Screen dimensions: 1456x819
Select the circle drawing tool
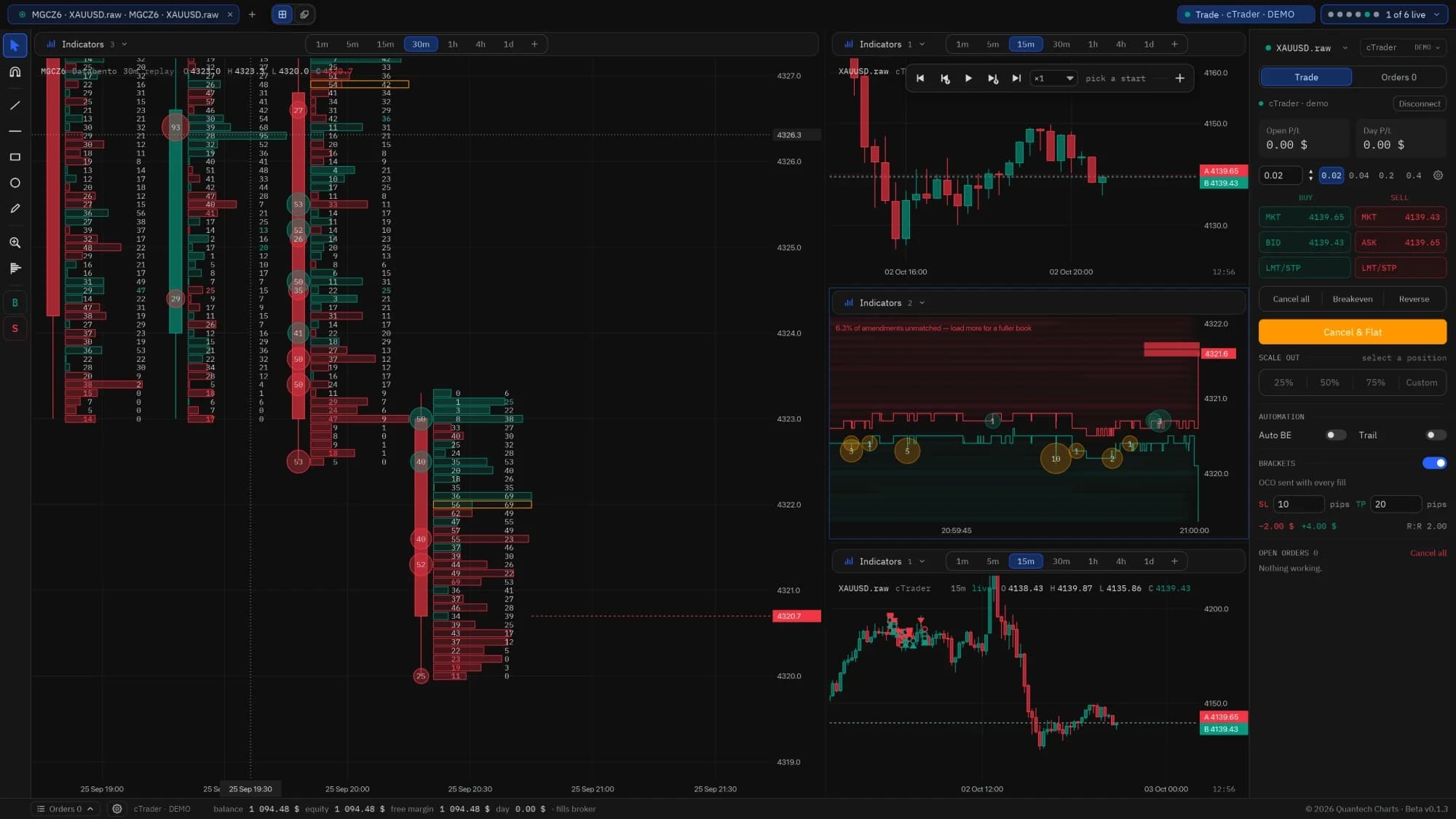click(x=15, y=183)
